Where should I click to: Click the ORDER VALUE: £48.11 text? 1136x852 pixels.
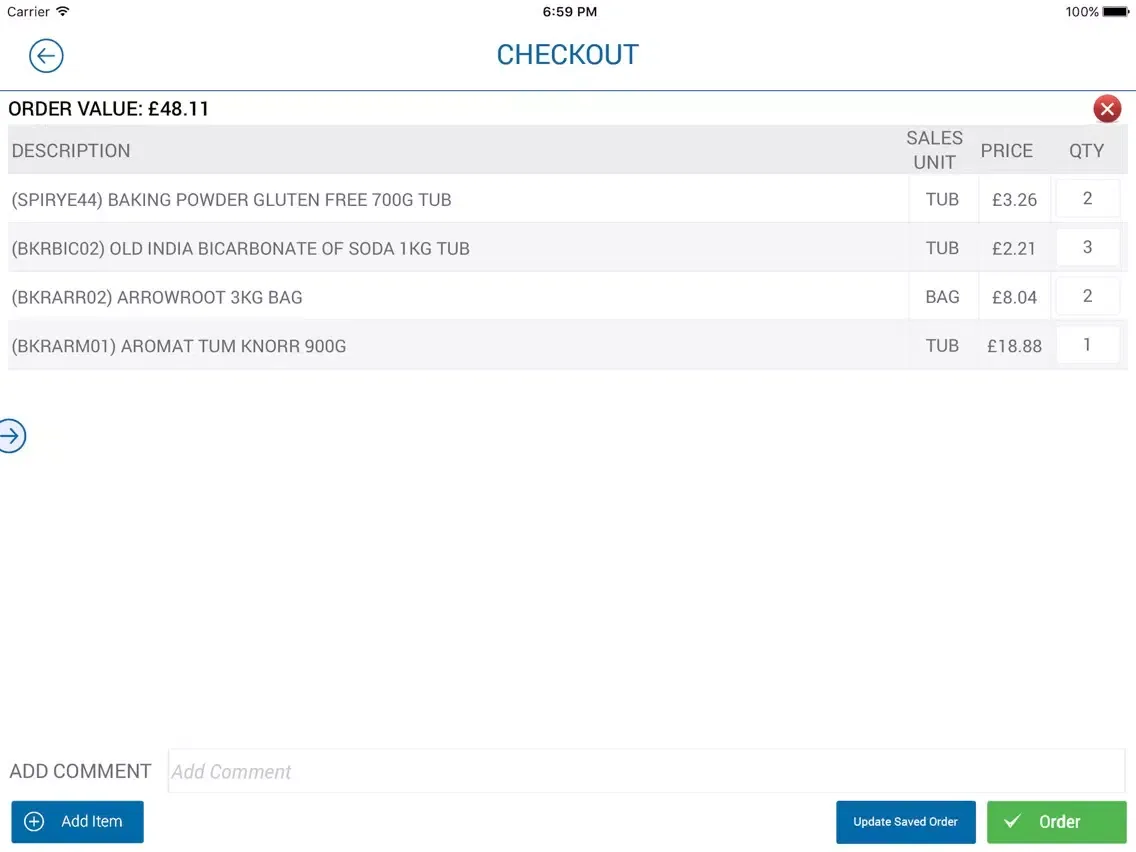109,109
